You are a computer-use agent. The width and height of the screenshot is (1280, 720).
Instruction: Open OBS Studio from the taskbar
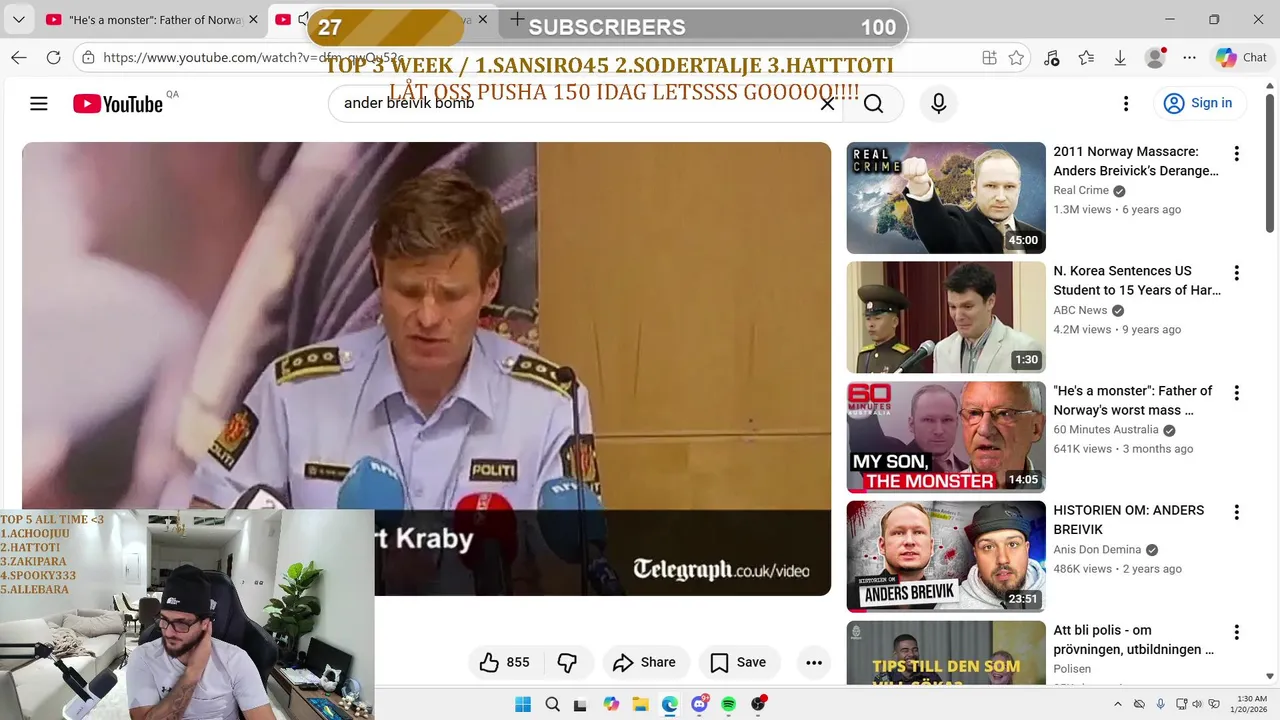[758, 704]
